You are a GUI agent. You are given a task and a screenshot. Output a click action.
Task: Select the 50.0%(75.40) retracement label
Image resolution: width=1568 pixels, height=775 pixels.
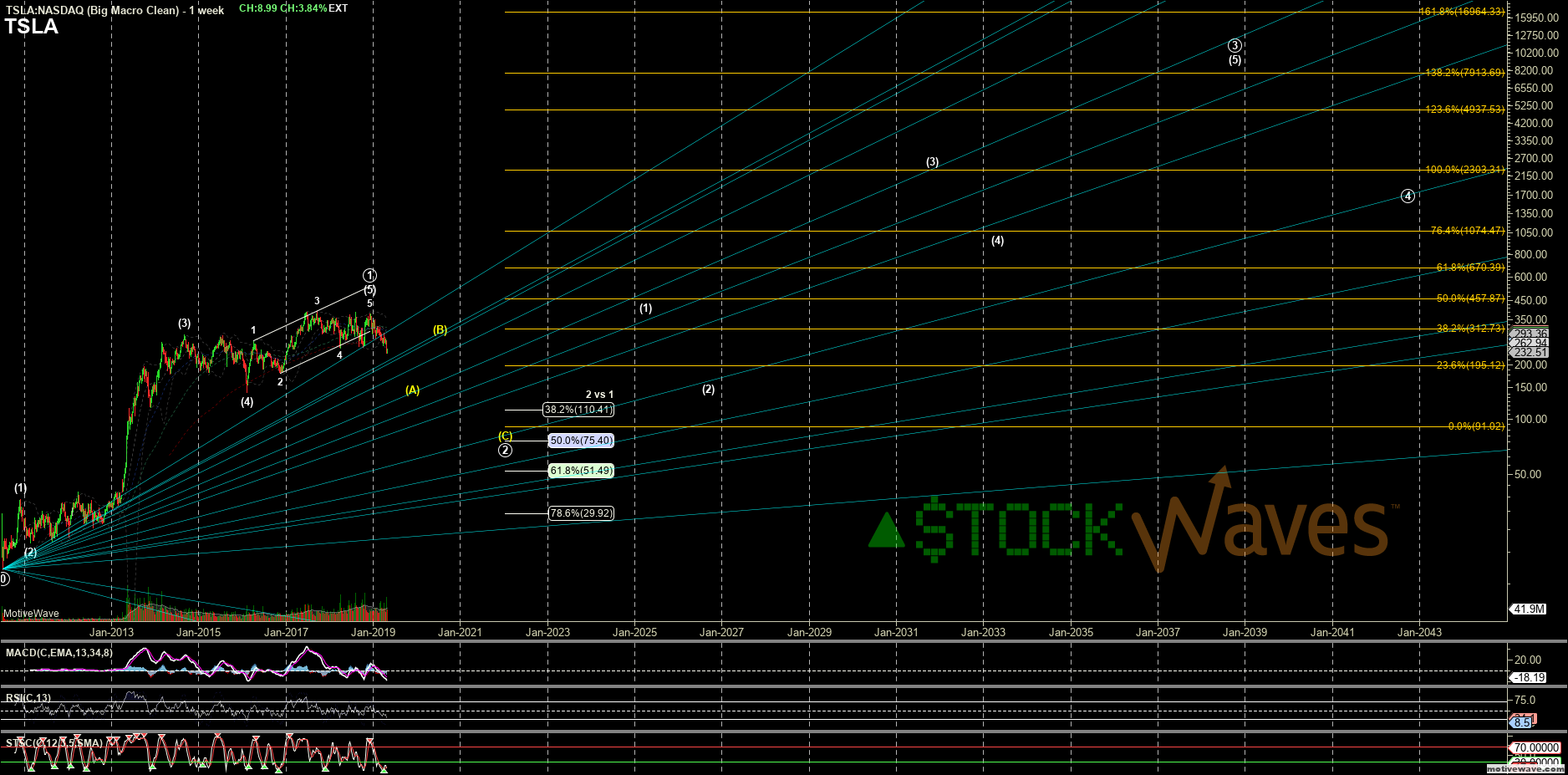pos(581,441)
